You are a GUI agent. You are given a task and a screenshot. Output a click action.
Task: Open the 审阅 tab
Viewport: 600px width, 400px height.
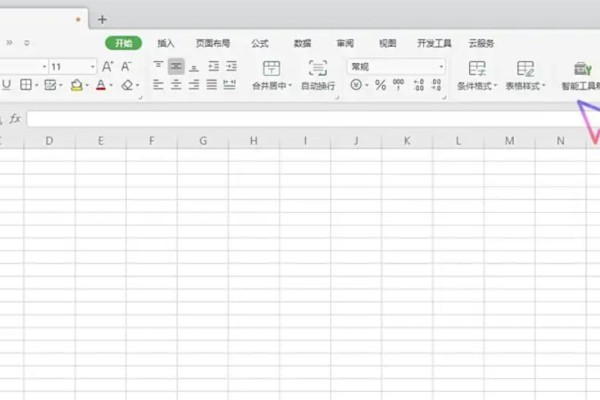click(x=345, y=43)
